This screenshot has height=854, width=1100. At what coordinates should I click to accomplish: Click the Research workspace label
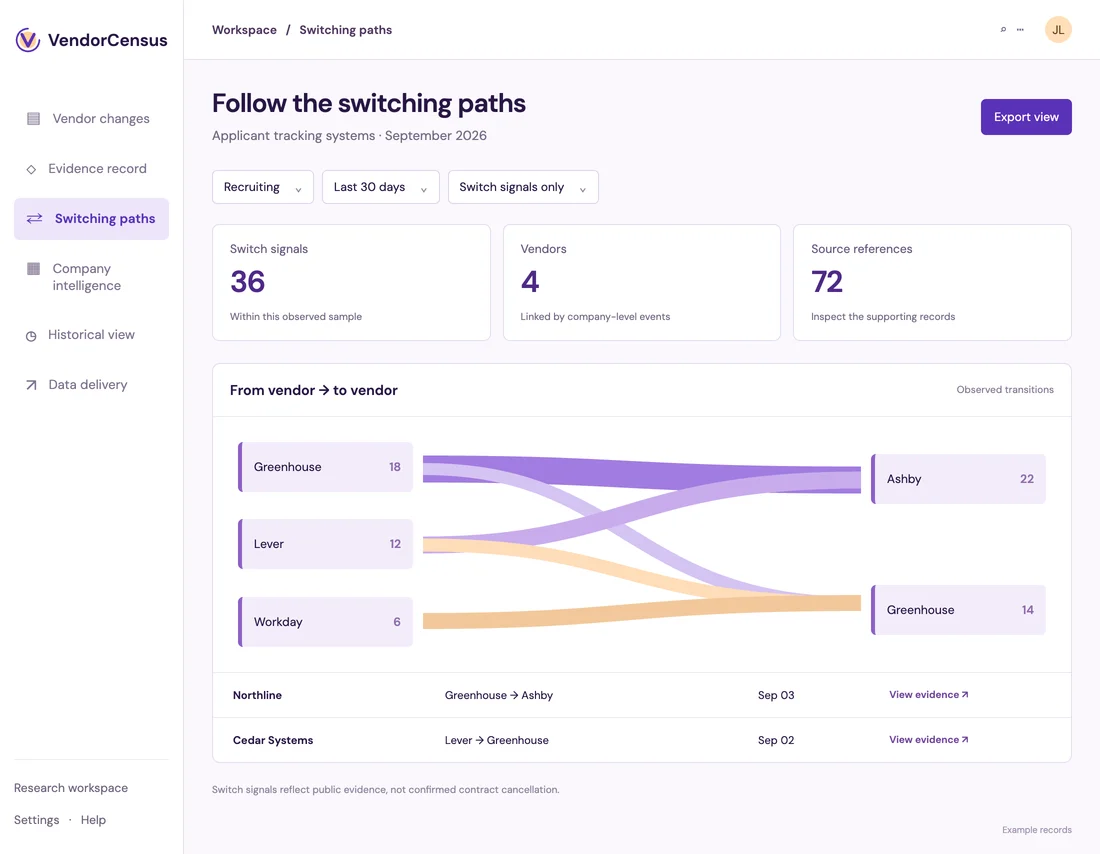(71, 788)
